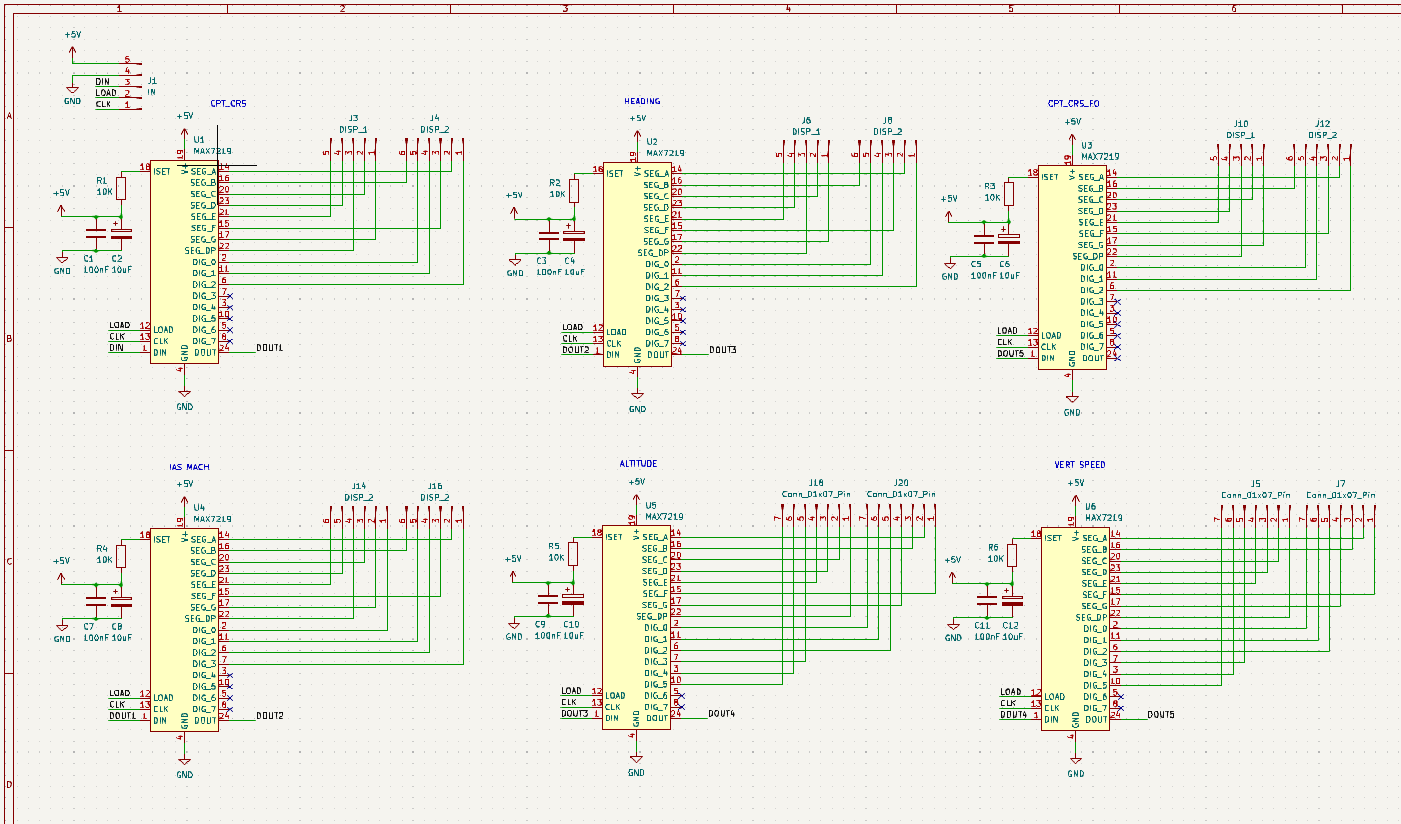Select the U1 MAX7219 chip symbol
Viewport: 1401px width, 824px height.
coord(184,263)
